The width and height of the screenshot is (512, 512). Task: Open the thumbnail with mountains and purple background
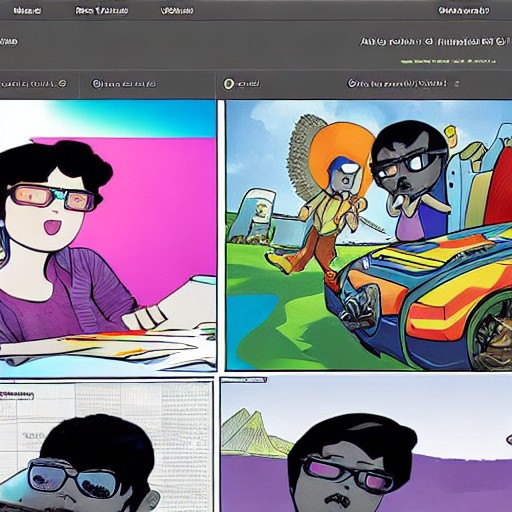click(367, 445)
